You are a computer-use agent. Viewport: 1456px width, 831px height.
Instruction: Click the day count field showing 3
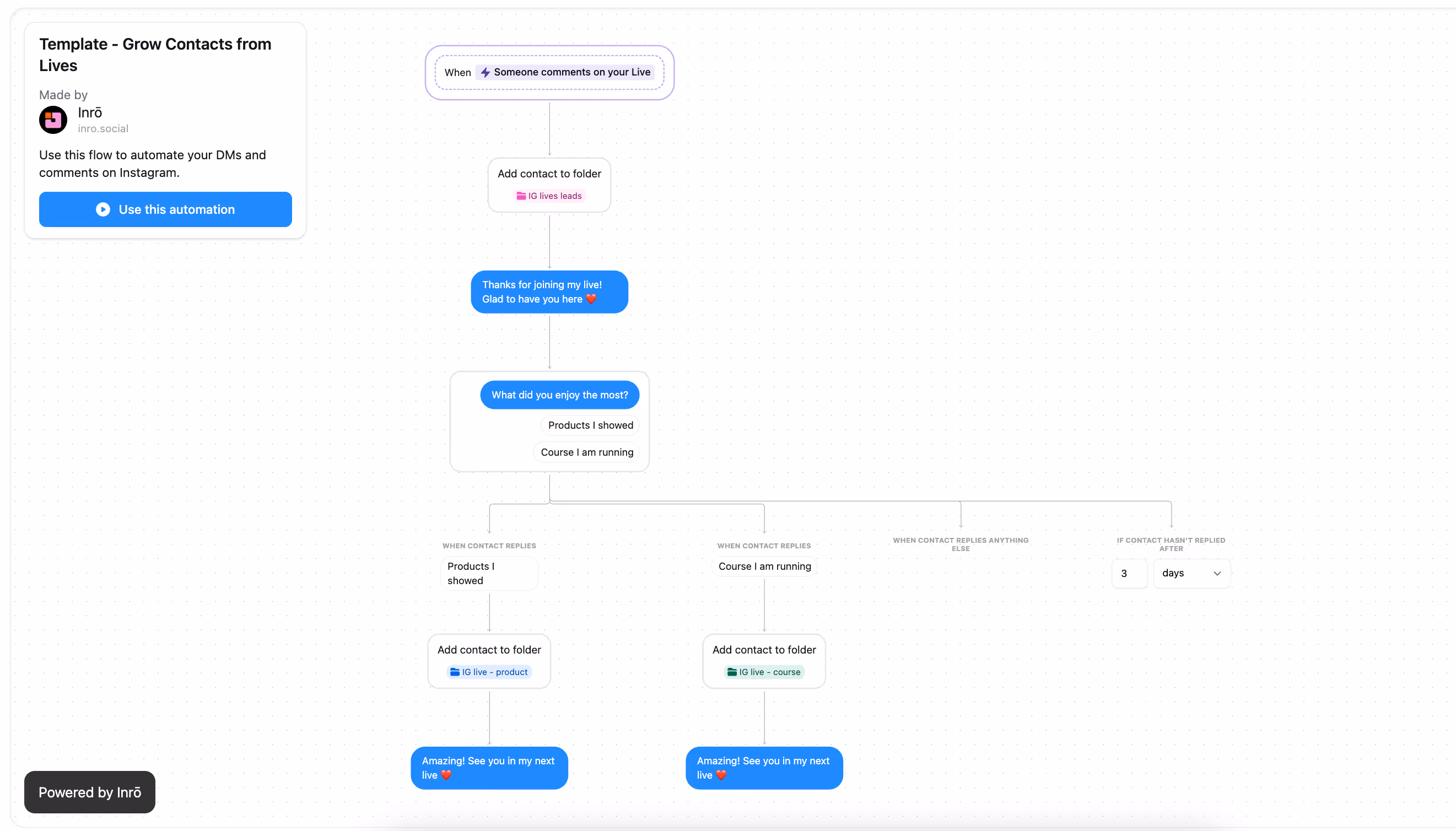pyautogui.click(x=1129, y=573)
